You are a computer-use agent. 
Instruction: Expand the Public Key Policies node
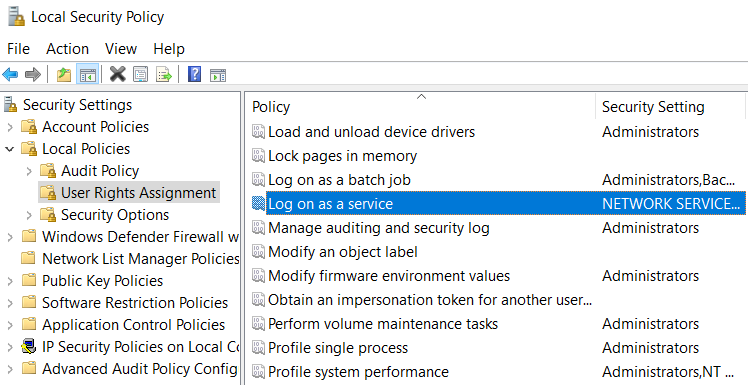(10, 281)
